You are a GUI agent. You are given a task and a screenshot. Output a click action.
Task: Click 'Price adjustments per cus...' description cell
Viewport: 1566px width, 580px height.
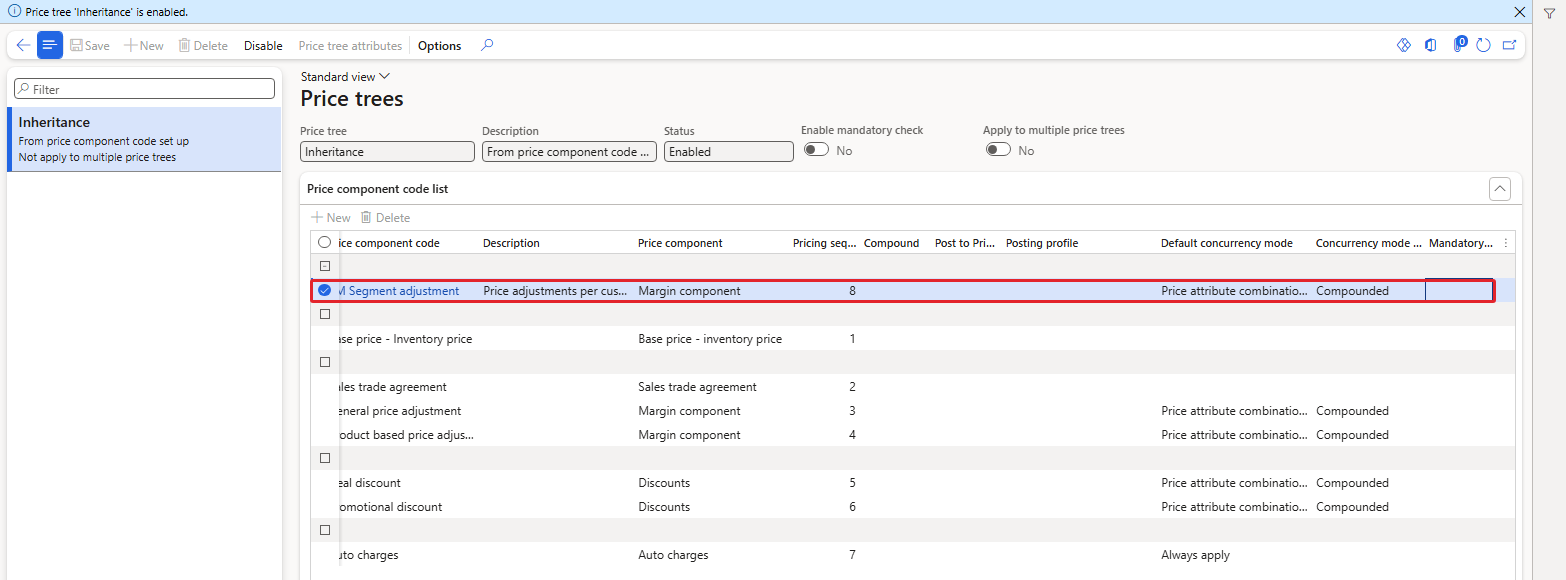[x=555, y=291]
